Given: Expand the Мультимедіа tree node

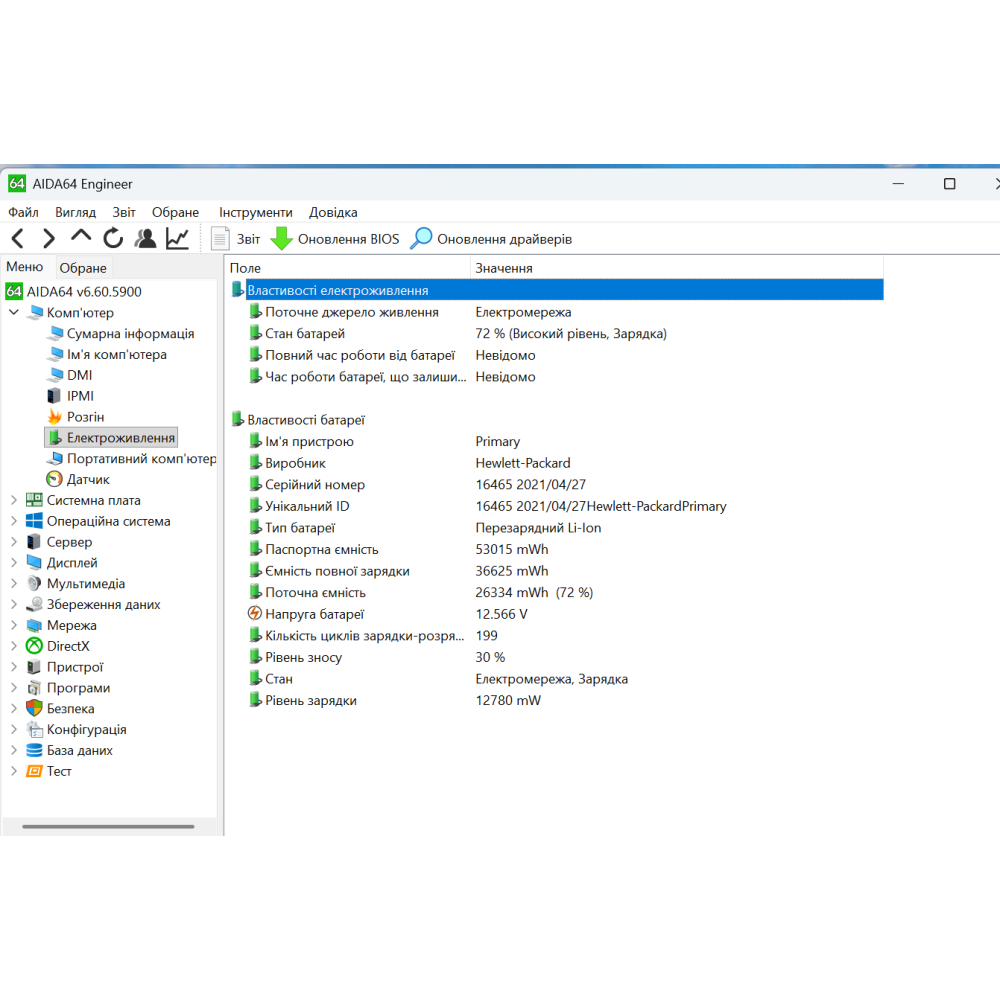Looking at the screenshot, I should (14, 584).
